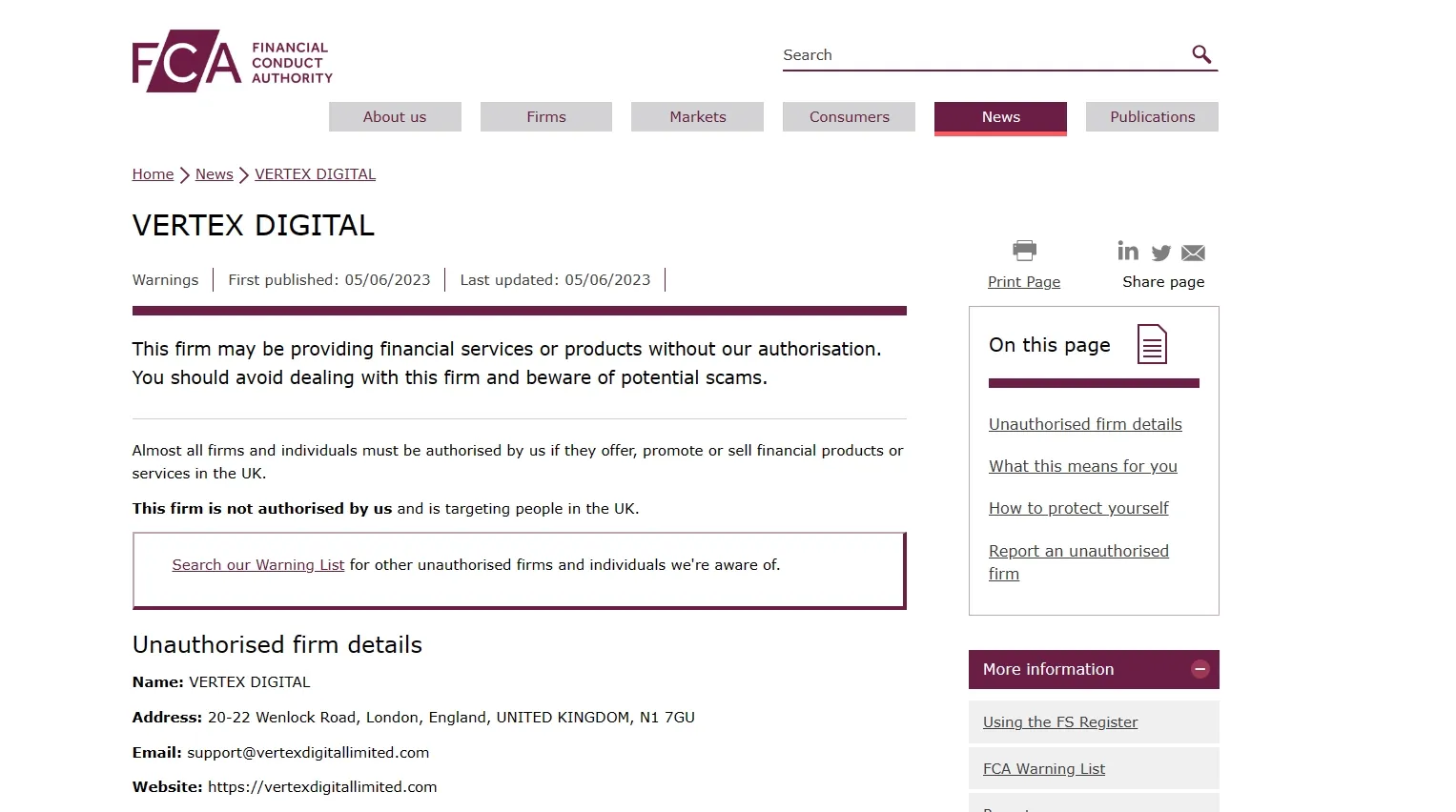Share the page on LinkedIn
This screenshot has width=1456, height=812.
click(x=1128, y=251)
